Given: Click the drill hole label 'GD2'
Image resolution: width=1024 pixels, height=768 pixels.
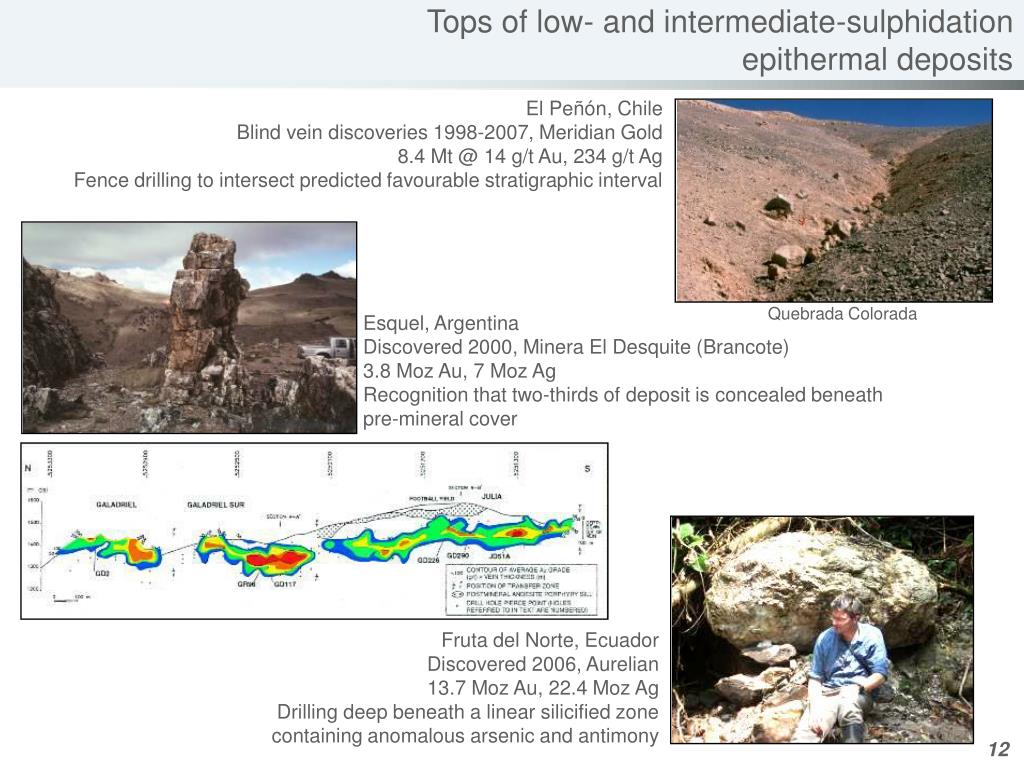Looking at the screenshot, I should click(102, 574).
